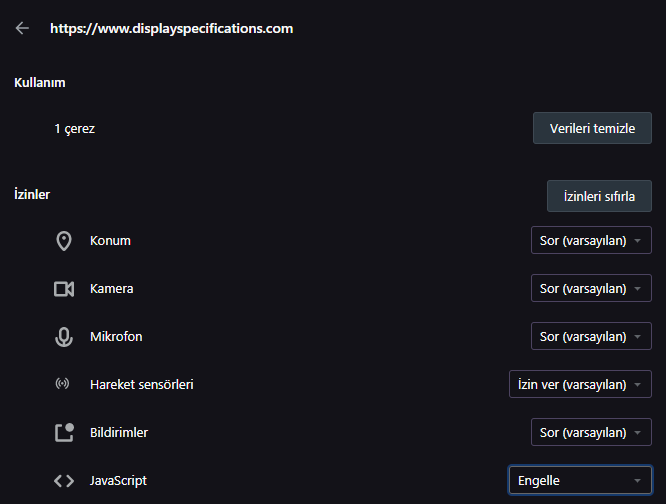Viewport: 666px width, 504px height.
Task: Click the Bildirimler permission label
Action: [x=119, y=433]
